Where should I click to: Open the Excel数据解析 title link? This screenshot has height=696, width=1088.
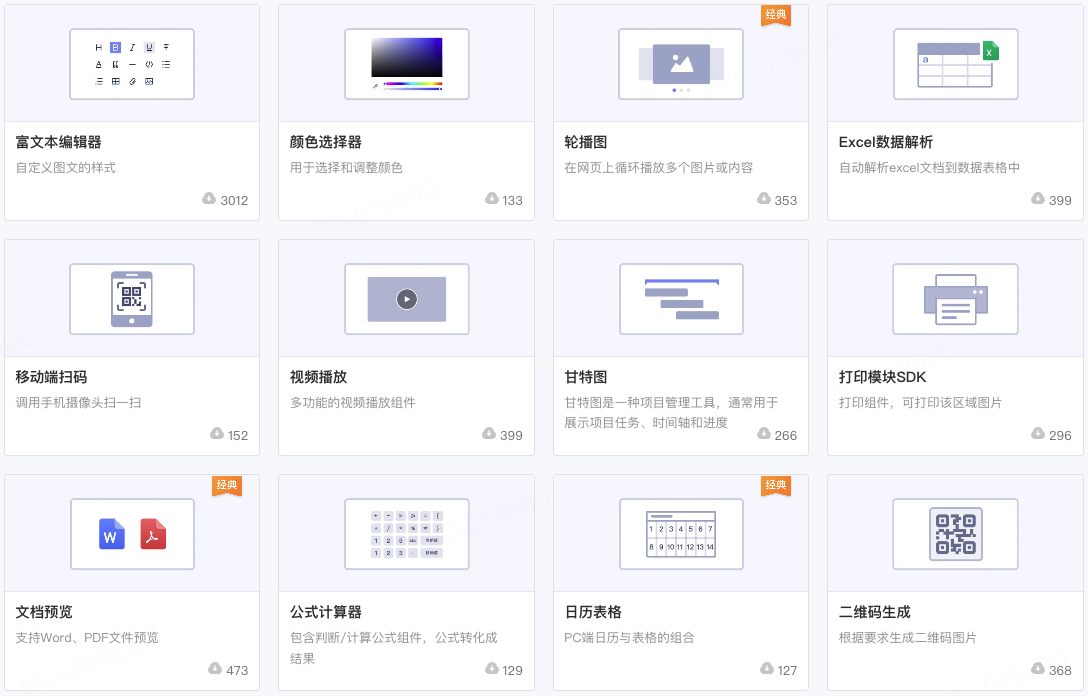(886, 142)
